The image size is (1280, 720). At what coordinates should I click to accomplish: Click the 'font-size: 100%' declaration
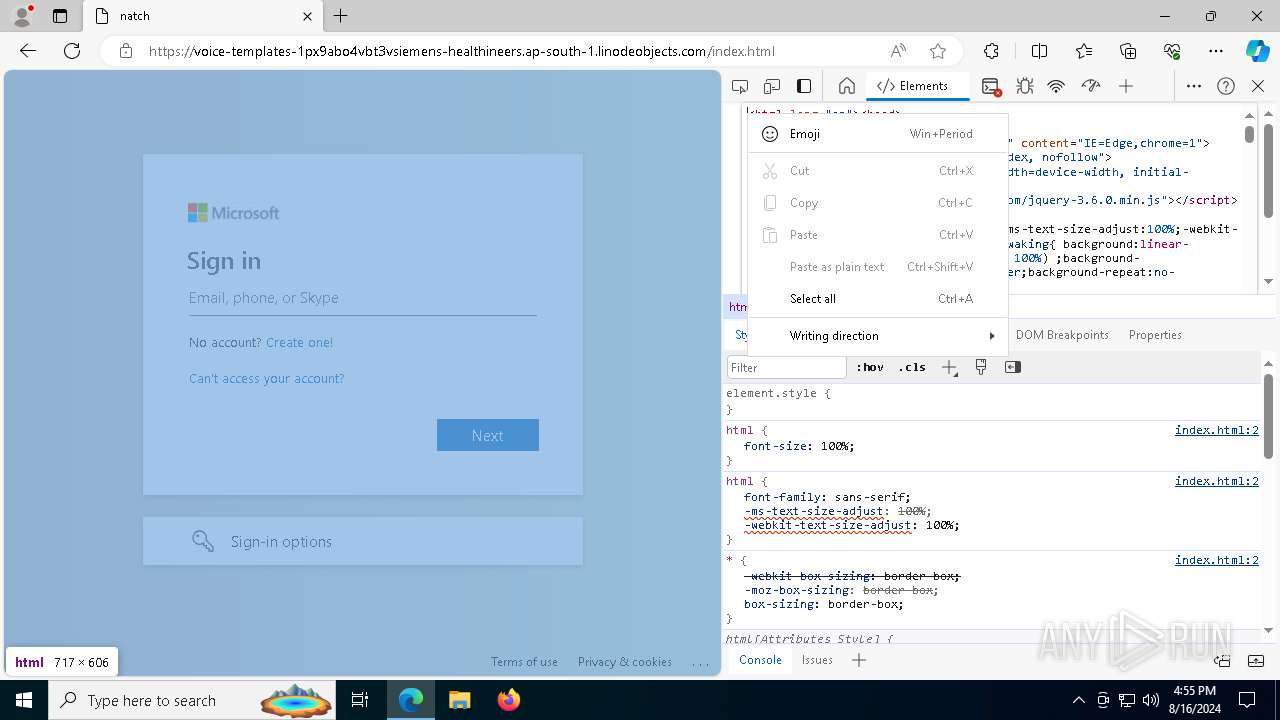coord(799,446)
